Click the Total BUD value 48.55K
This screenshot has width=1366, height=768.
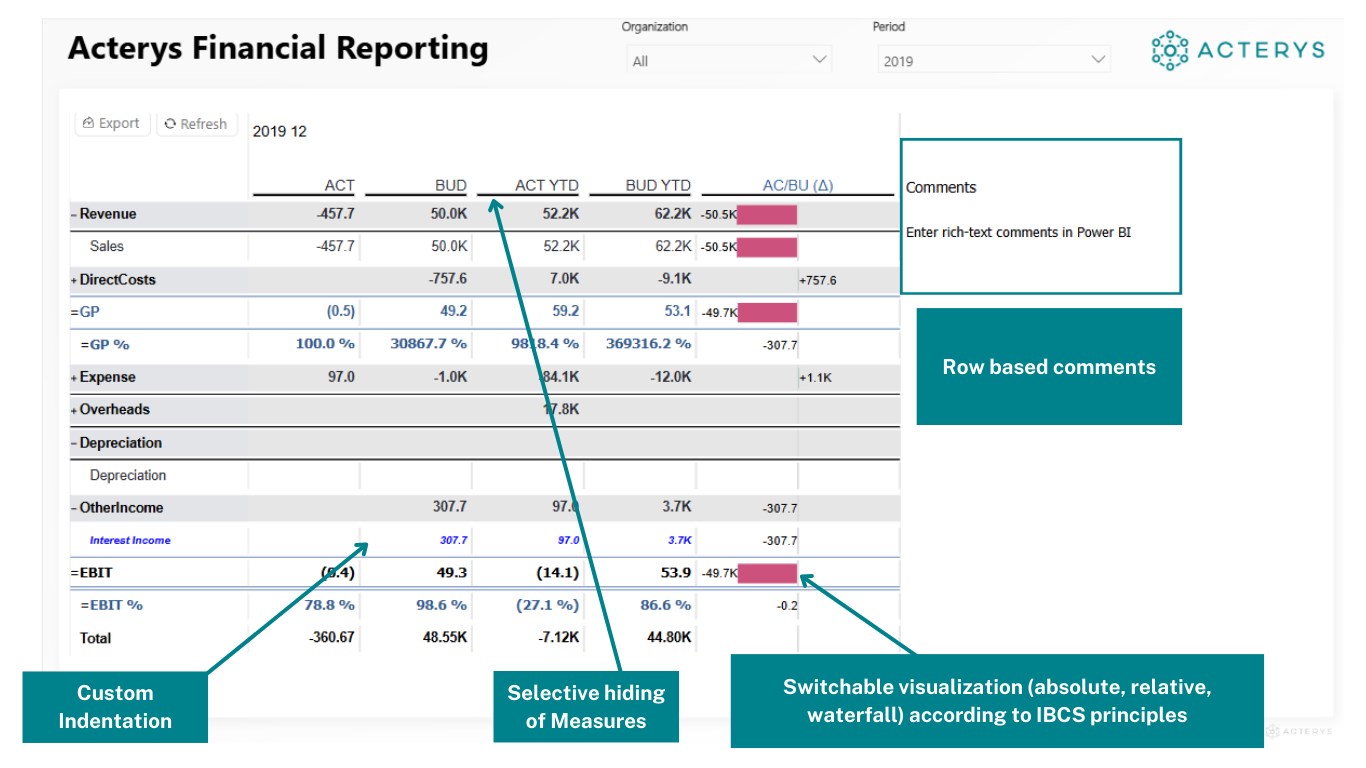[445, 638]
